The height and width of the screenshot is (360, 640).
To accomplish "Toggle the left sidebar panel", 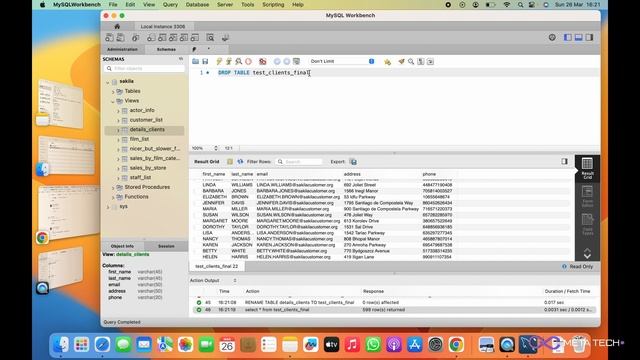I will [x=568, y=37].
